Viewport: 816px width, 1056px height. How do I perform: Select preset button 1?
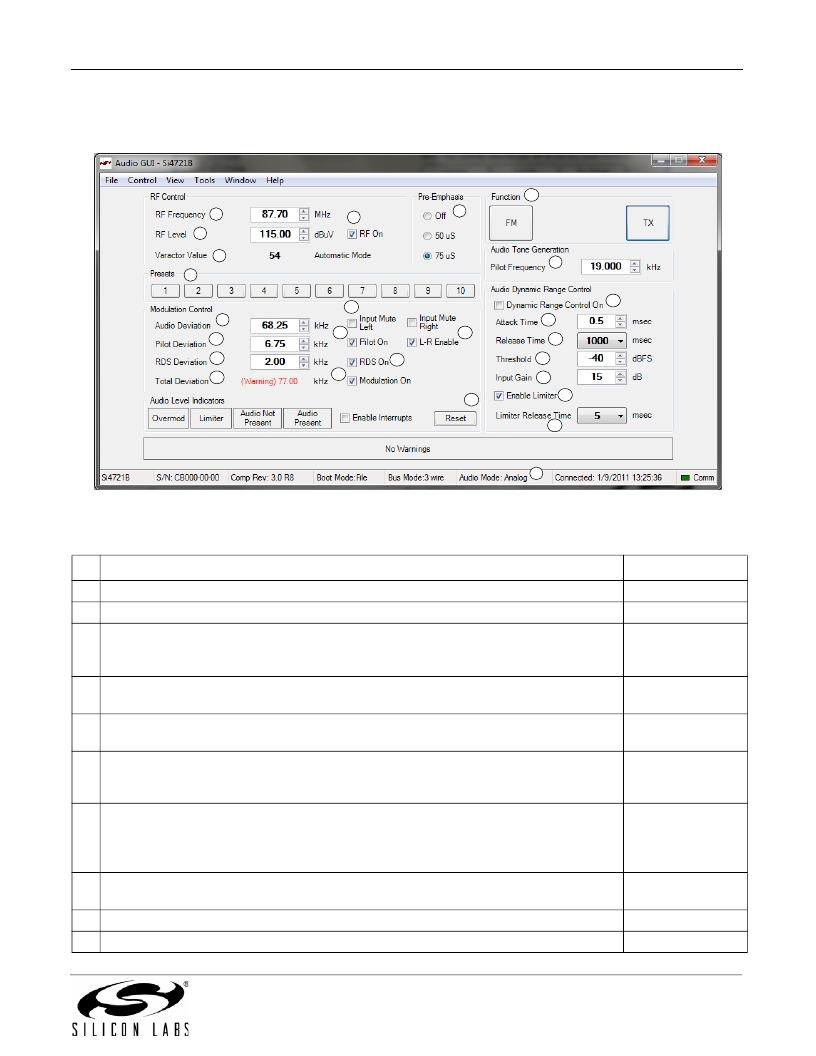[165, 291]
